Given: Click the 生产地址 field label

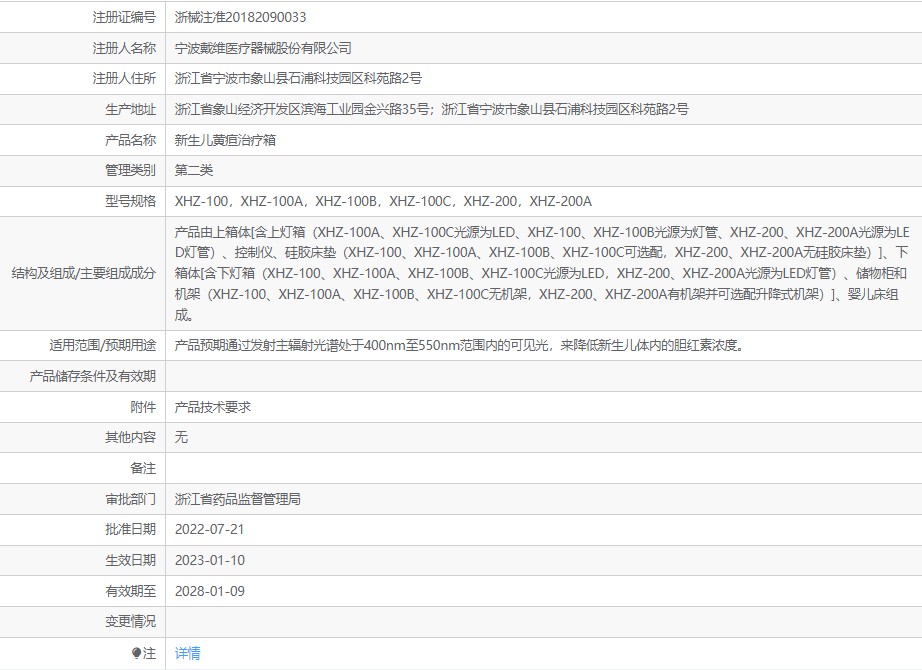Looking at the screenshot, I should pos(131,109).
